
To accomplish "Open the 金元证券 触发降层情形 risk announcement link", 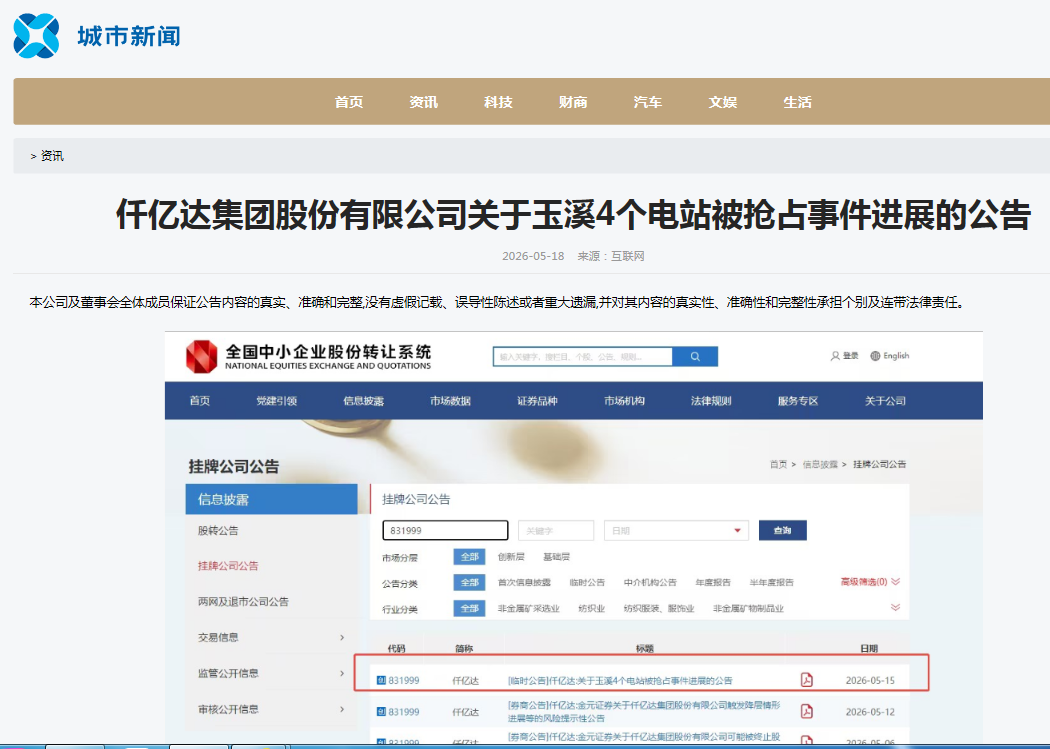I will [x=644, y=712].
